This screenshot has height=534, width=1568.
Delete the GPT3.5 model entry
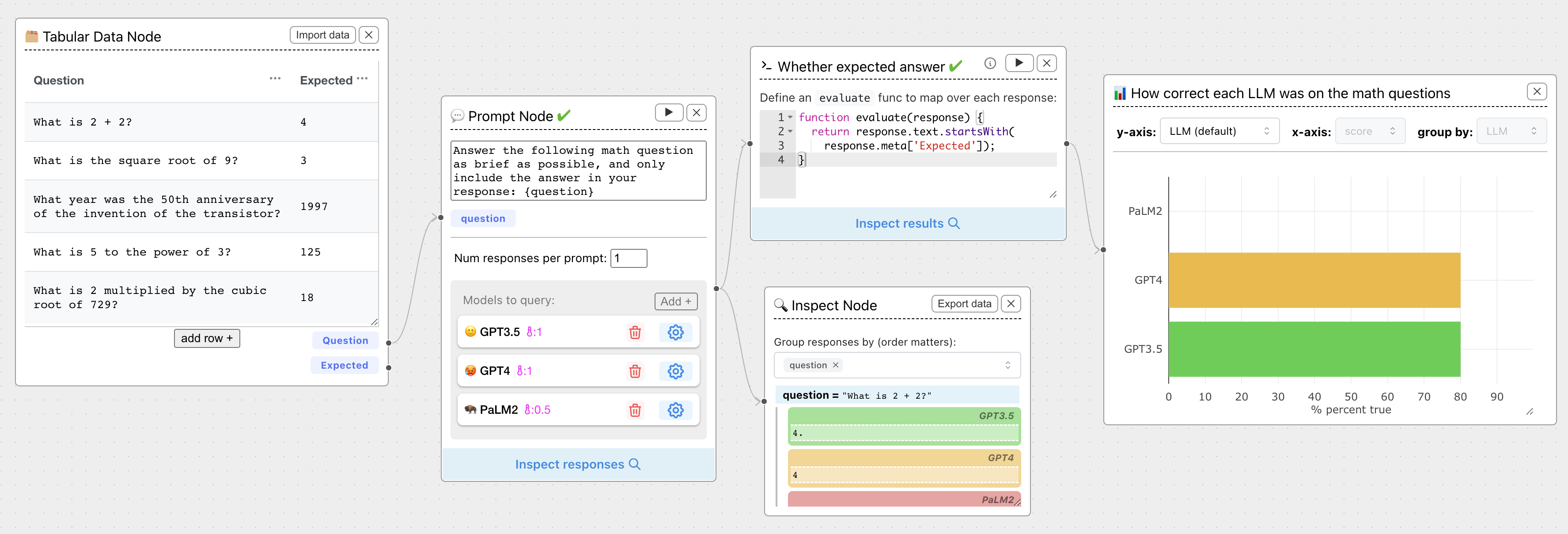[634, 332]
